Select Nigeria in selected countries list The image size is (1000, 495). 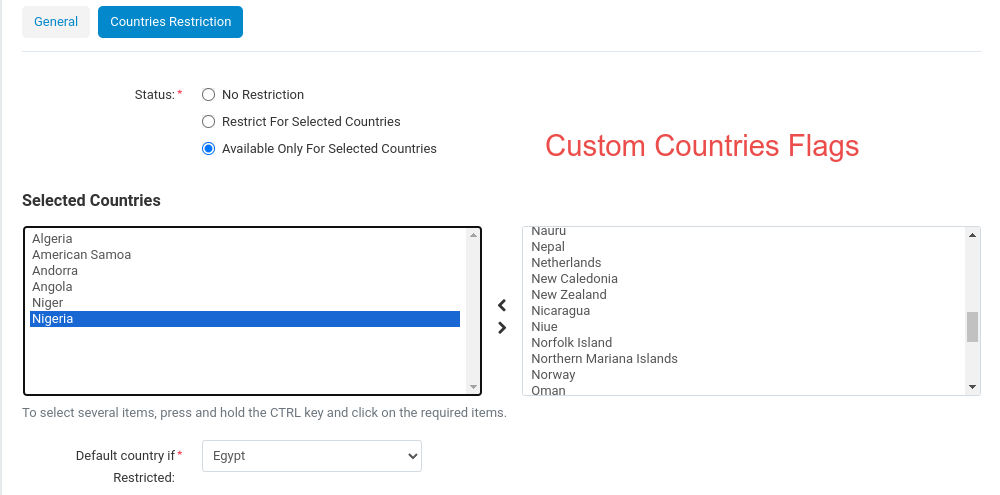click(245, 319)
